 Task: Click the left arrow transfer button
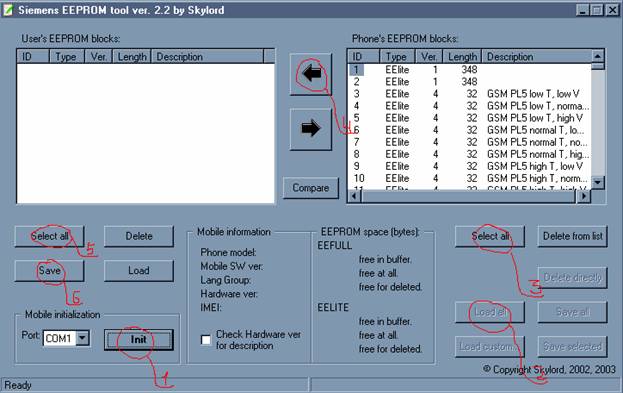point(311,74)
